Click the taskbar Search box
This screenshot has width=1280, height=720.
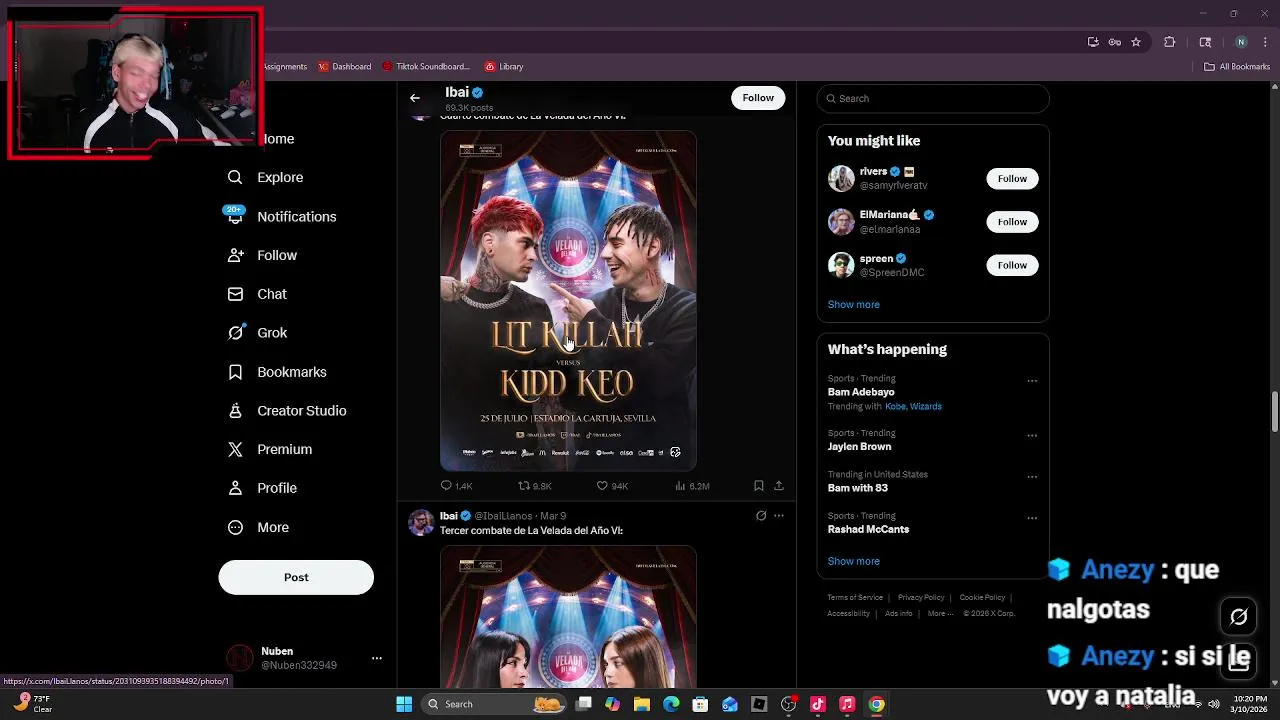(x=494, y=704)
